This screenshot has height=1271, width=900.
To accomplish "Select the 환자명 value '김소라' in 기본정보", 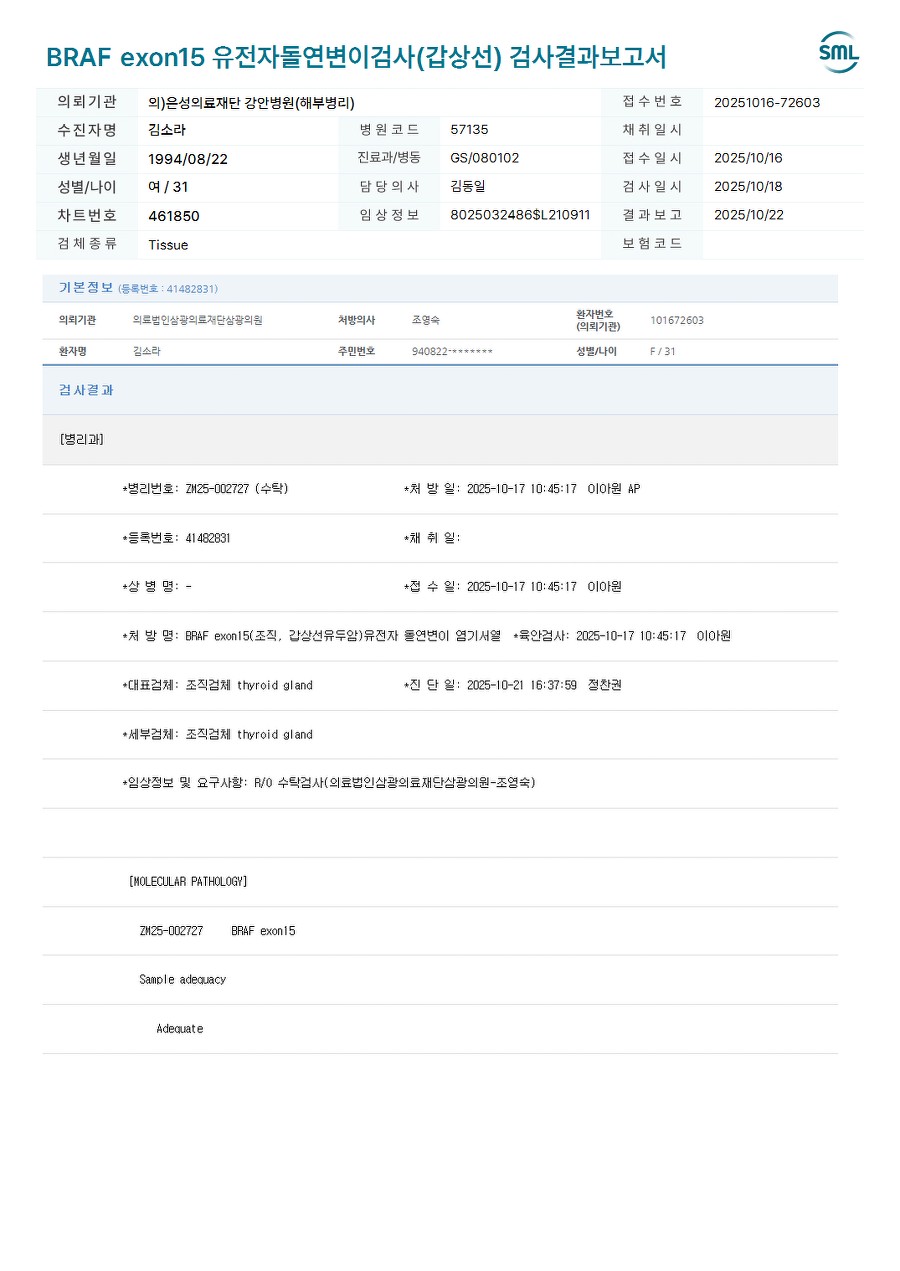I will [146, 351].
